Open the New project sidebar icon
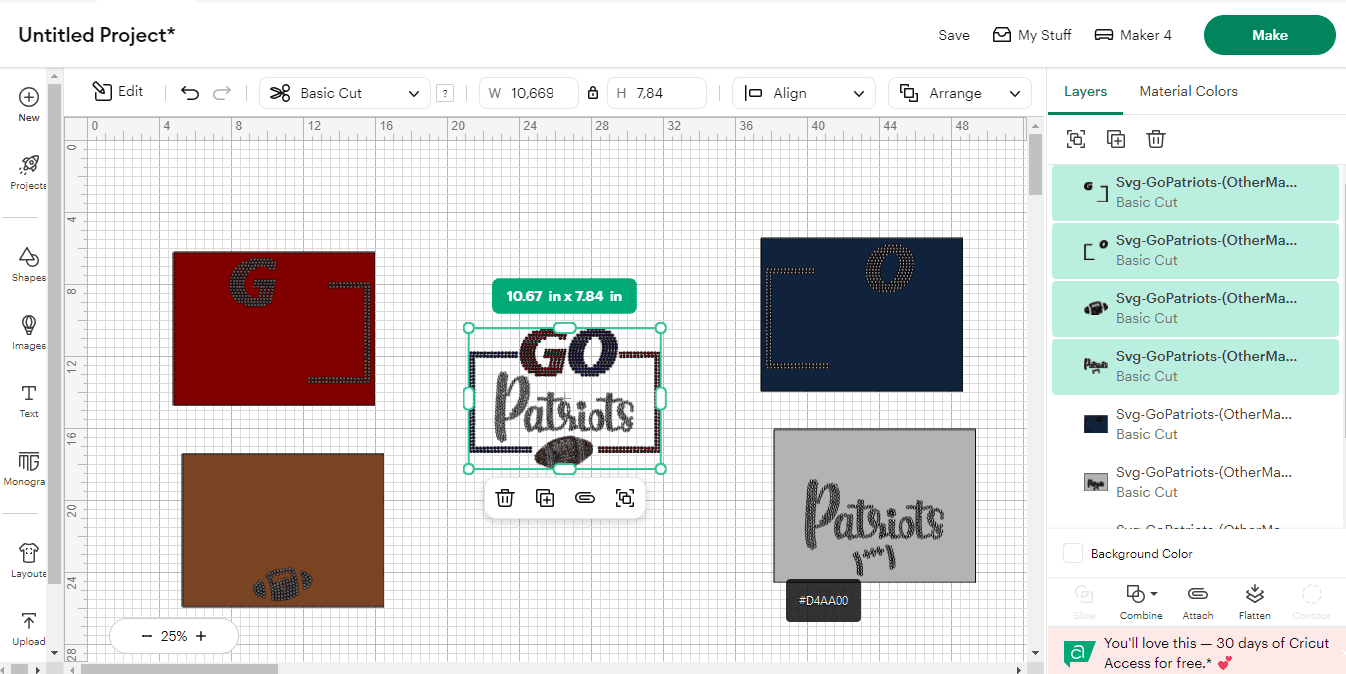 (28, 104)
